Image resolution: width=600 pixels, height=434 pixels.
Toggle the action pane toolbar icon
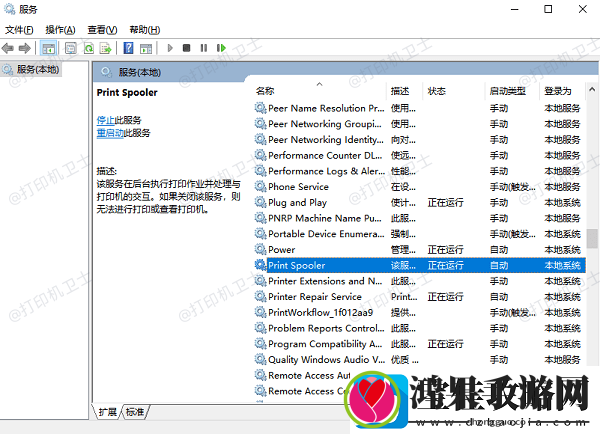click(x=146, y=48)
